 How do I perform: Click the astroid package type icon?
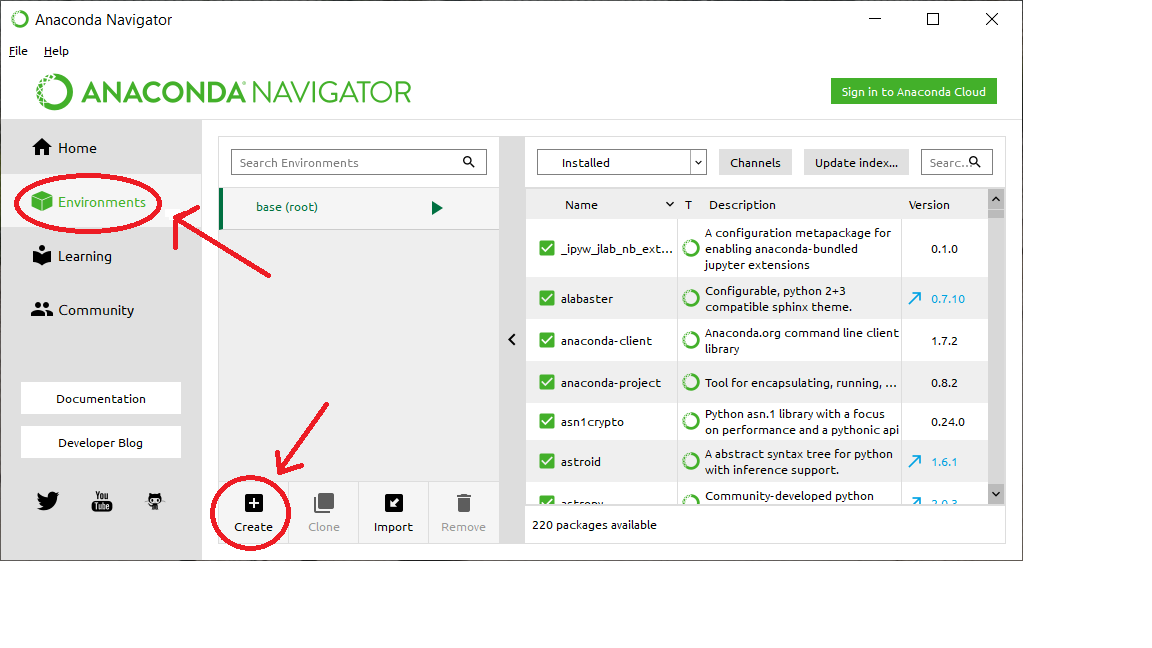(691, 461)
